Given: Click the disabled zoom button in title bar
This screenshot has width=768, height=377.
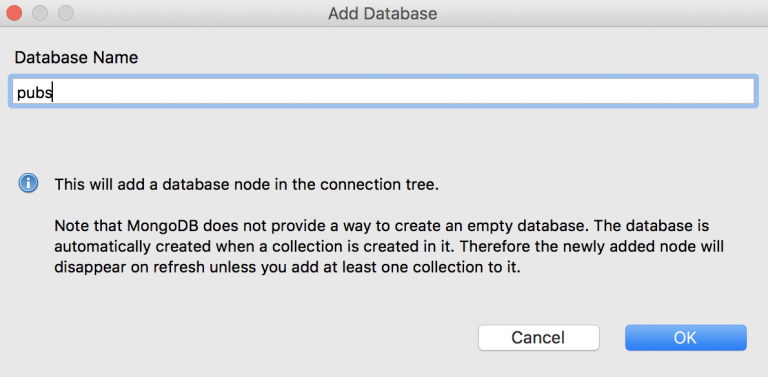Looking at the screenshot, I should point(66,13).
